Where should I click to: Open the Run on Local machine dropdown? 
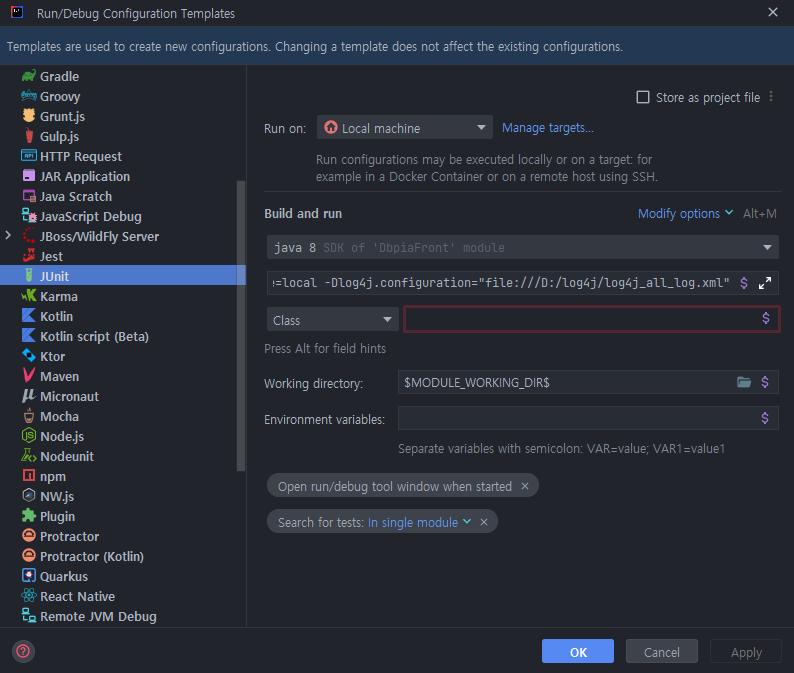coord(405,128)
